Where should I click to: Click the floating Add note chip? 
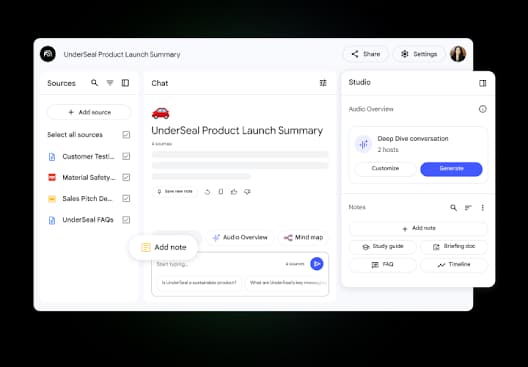click(164, 247)
